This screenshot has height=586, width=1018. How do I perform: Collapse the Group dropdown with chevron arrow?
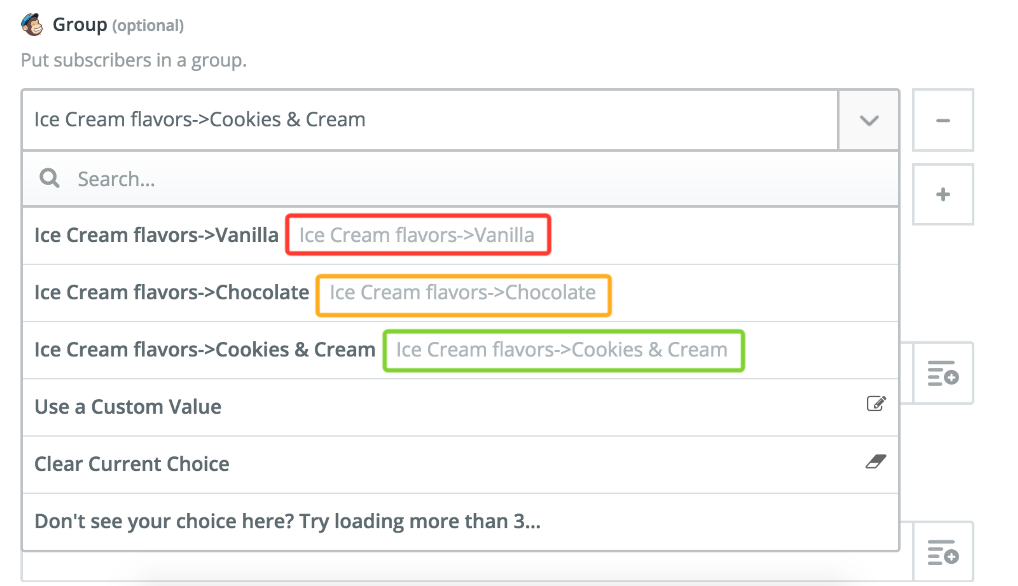(x=869, y=120)
